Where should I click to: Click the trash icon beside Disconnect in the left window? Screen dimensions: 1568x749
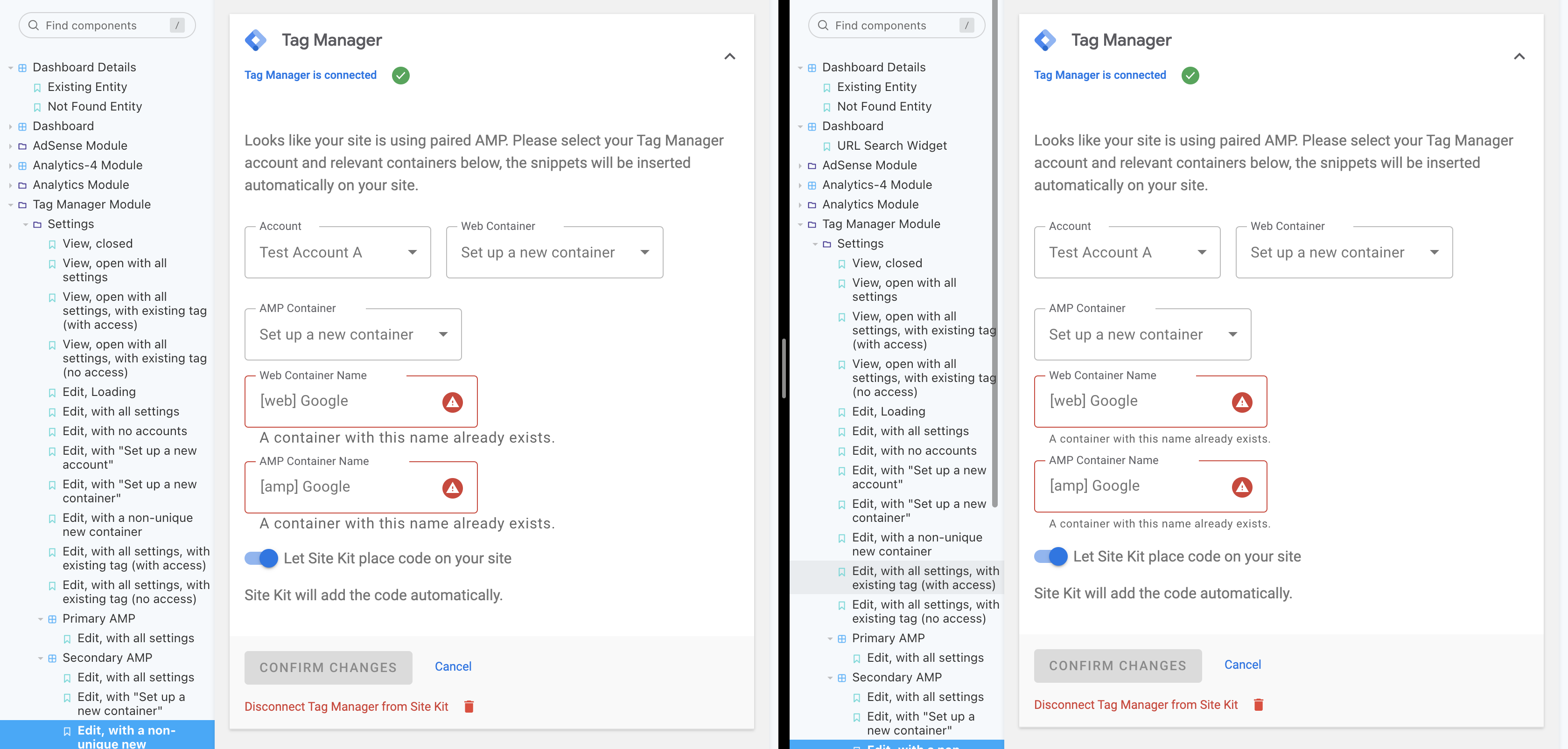tap(469, 707)
